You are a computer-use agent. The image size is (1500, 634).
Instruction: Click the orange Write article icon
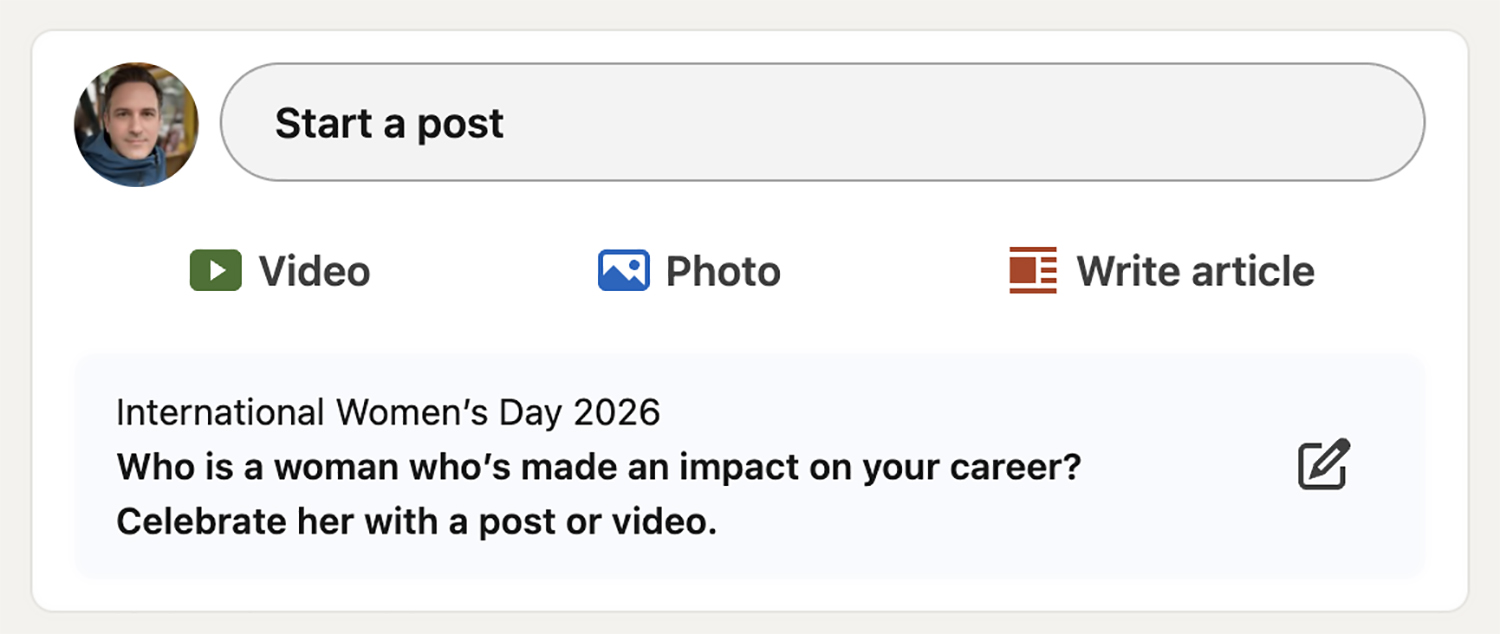point(1033,271)
